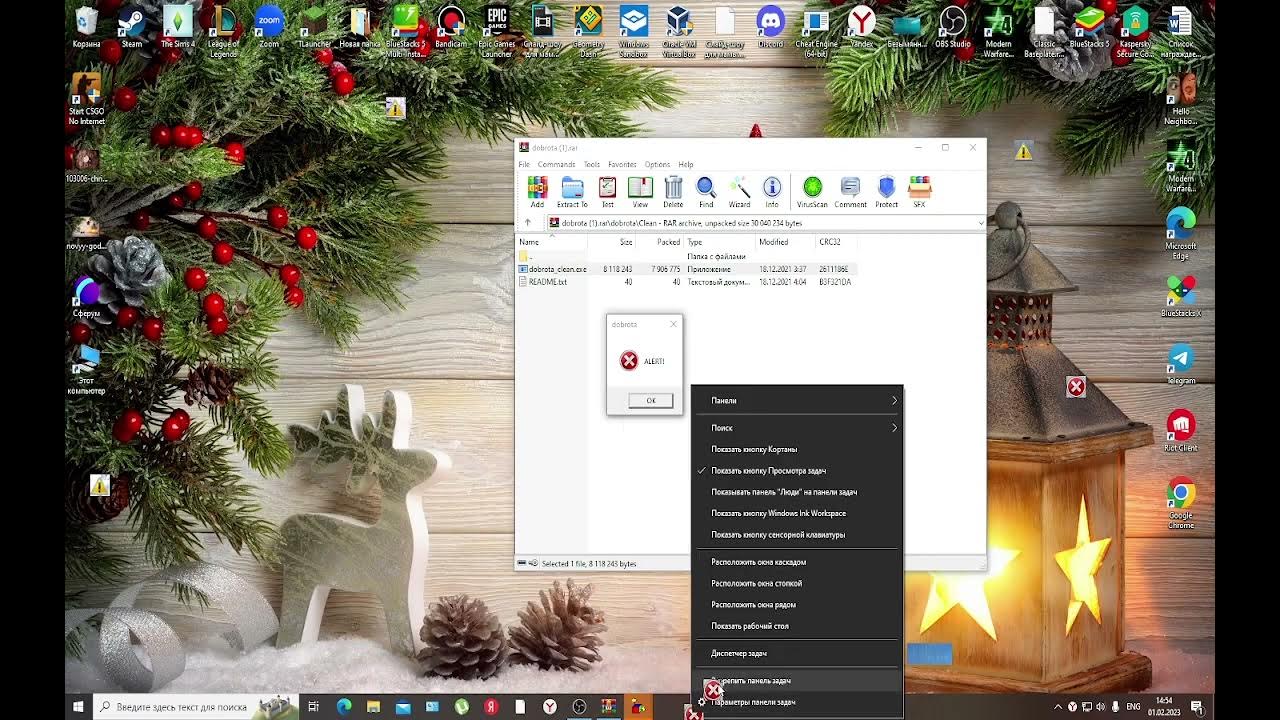Select the Microsoft Edge desktop icon
This screenshot has width=1280, height=720.
tap(1180, 233)
